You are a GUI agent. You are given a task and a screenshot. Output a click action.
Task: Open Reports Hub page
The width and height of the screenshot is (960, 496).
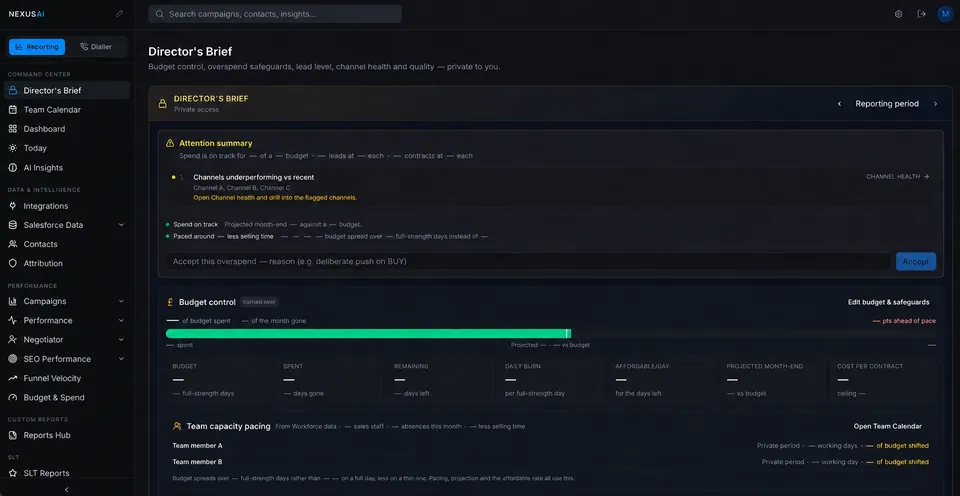(x=67, y=435)
